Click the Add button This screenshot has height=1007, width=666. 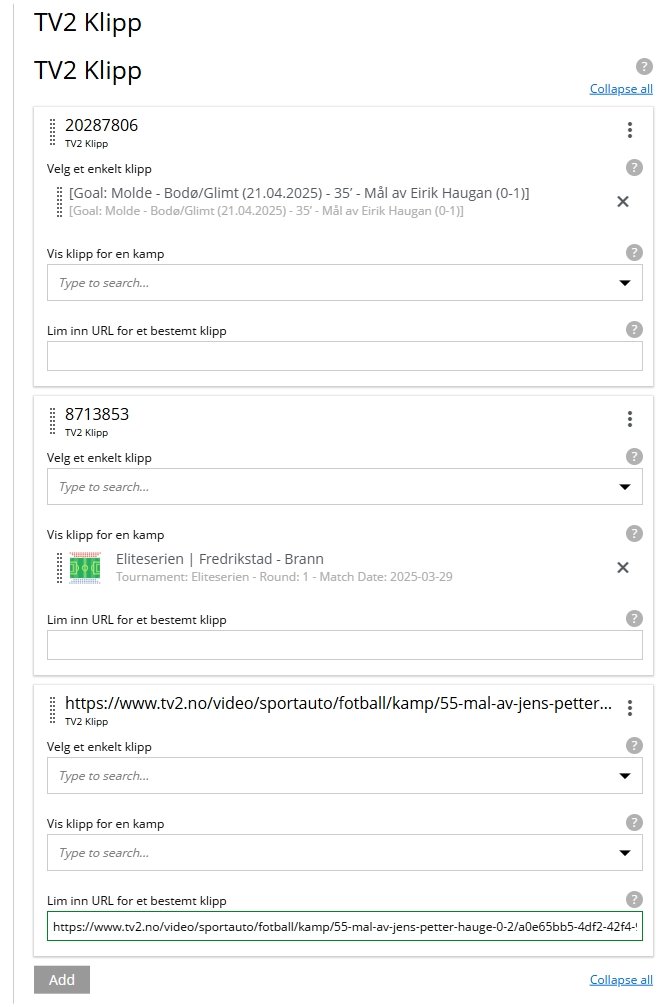point(61,980)
